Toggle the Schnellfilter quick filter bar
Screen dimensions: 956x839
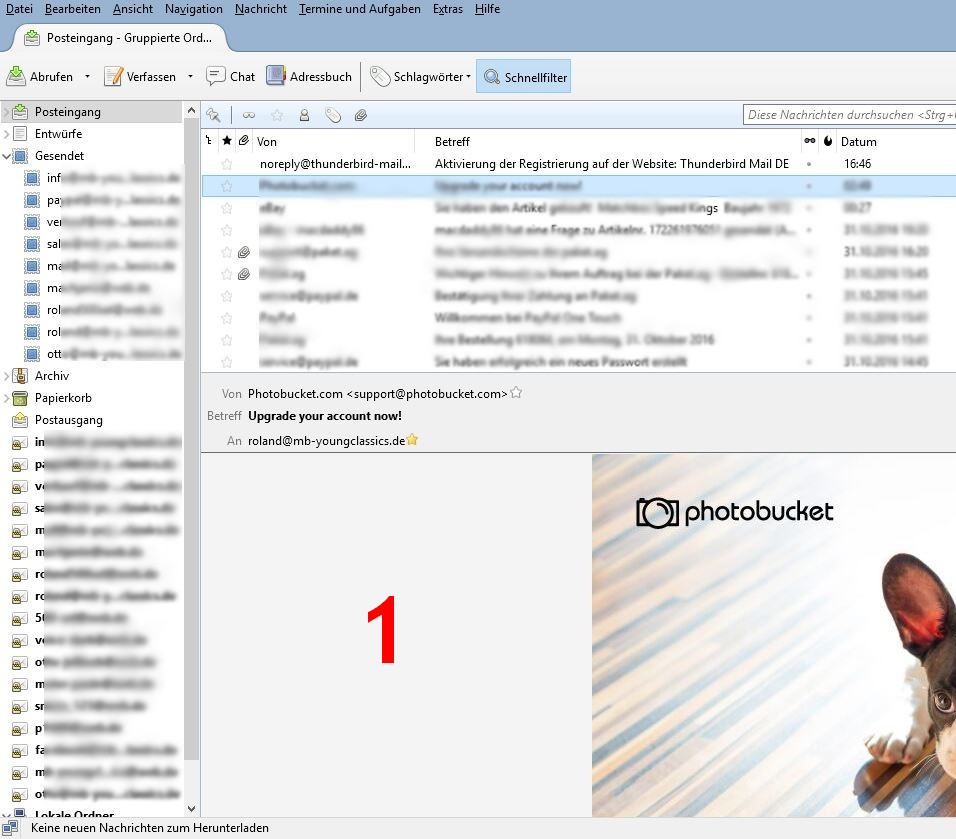[524, 77]
